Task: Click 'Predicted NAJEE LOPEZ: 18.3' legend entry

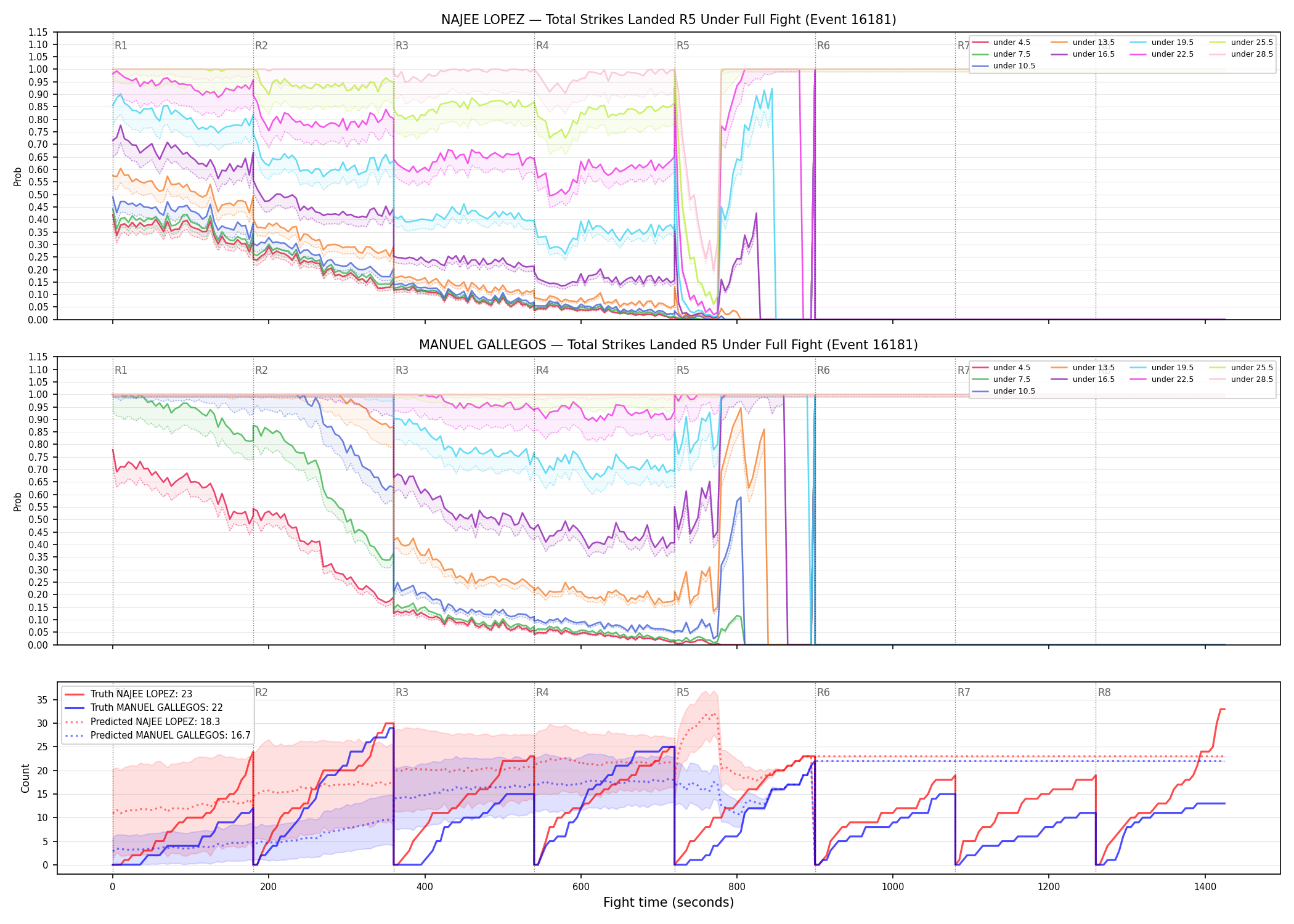Action: tap(142, 722)
